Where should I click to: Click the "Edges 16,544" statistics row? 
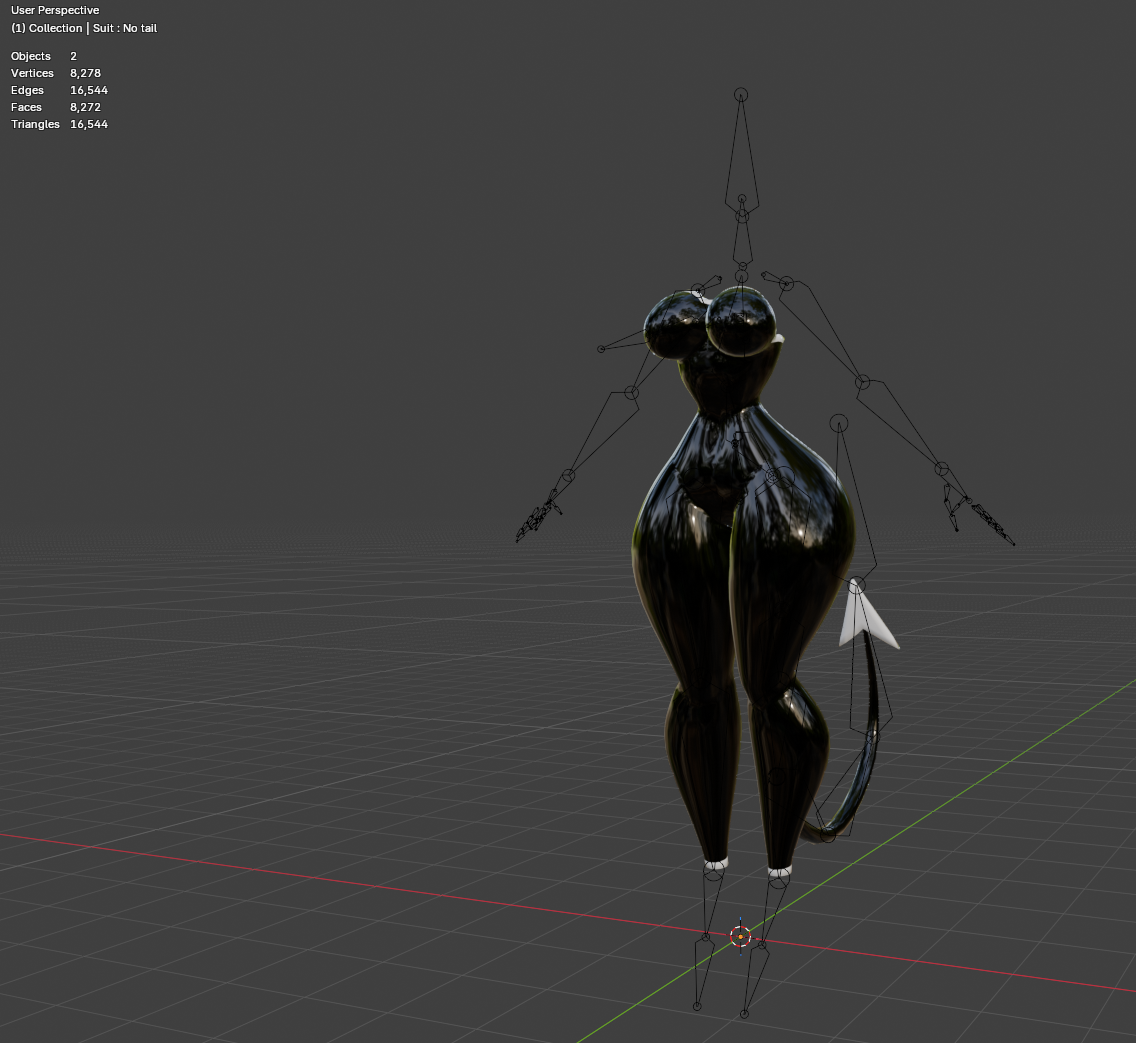[59, 90]
